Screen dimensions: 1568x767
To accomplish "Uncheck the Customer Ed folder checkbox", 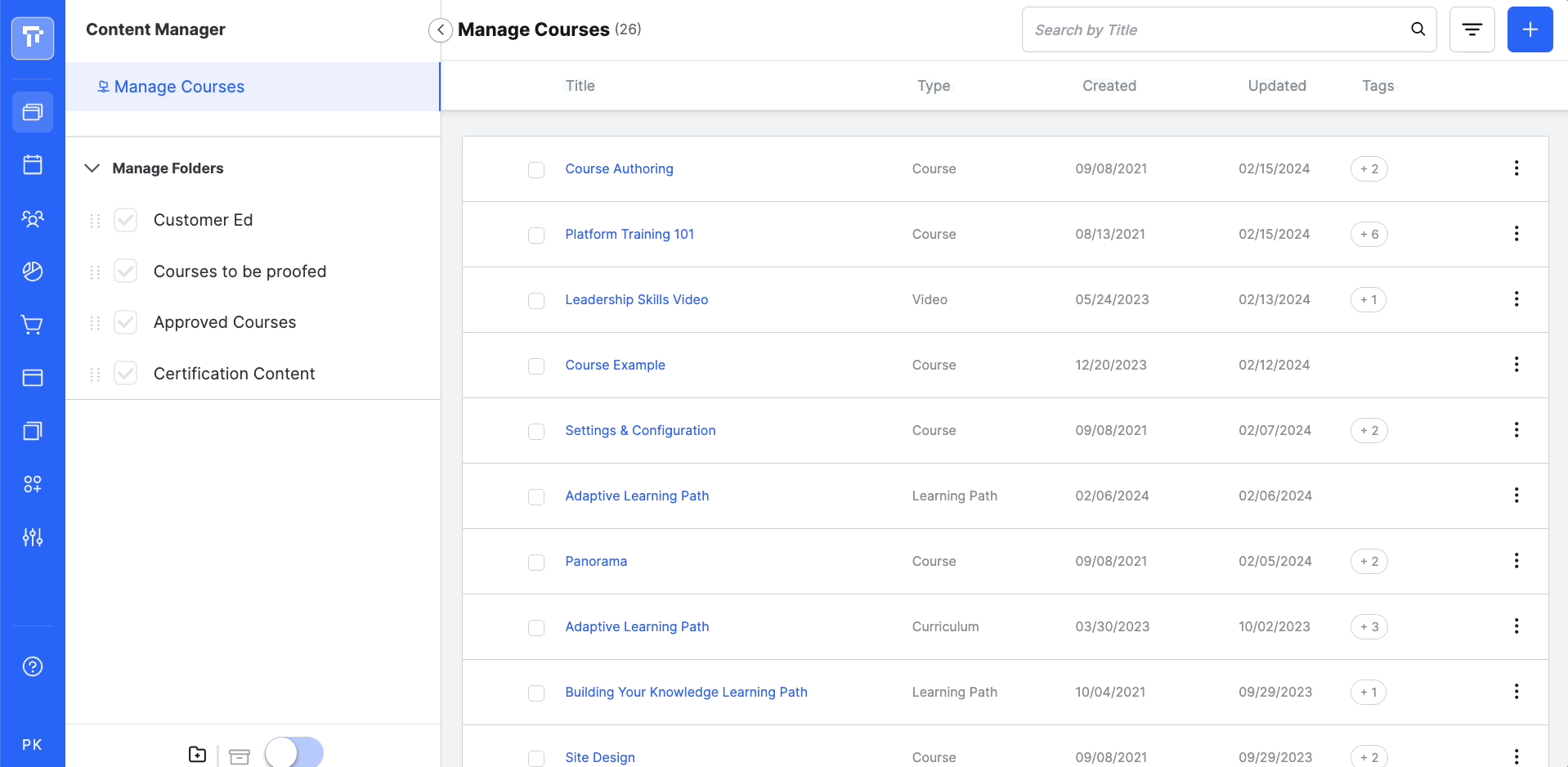I will 124,219.
